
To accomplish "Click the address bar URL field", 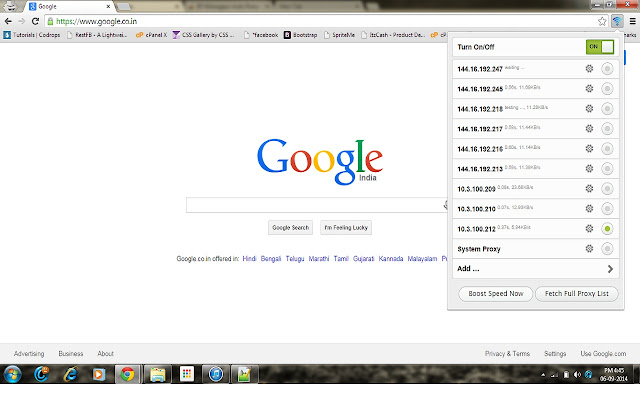I will pos(322,21).
